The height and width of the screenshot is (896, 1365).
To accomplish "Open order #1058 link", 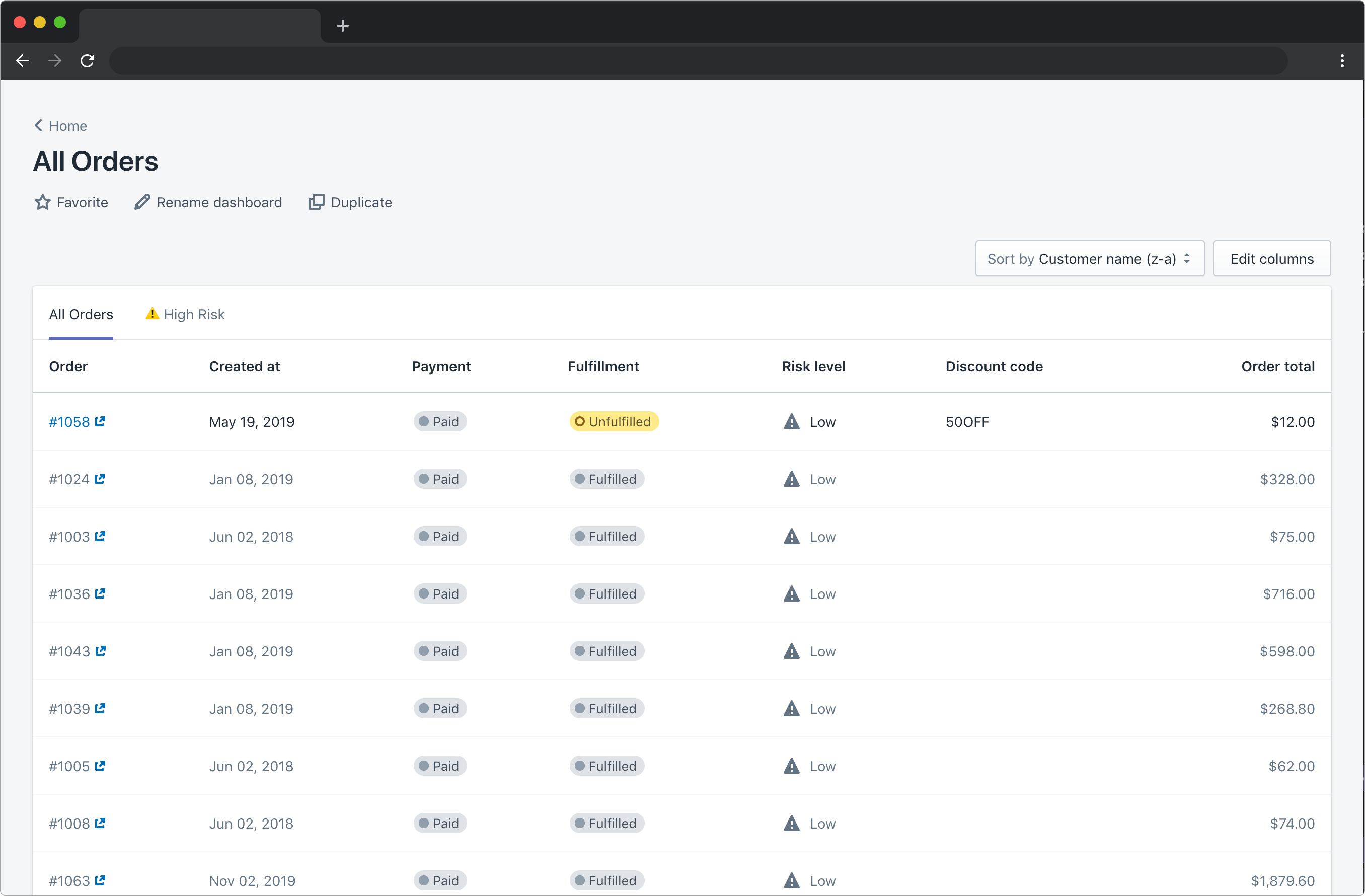I will pyautogui.click(x=69, y=422).
